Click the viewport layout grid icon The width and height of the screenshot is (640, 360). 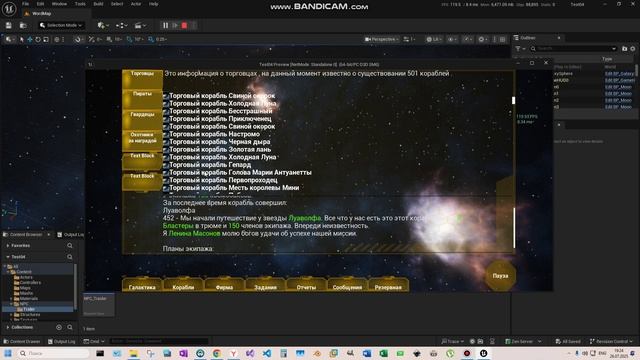pos(502,39)
